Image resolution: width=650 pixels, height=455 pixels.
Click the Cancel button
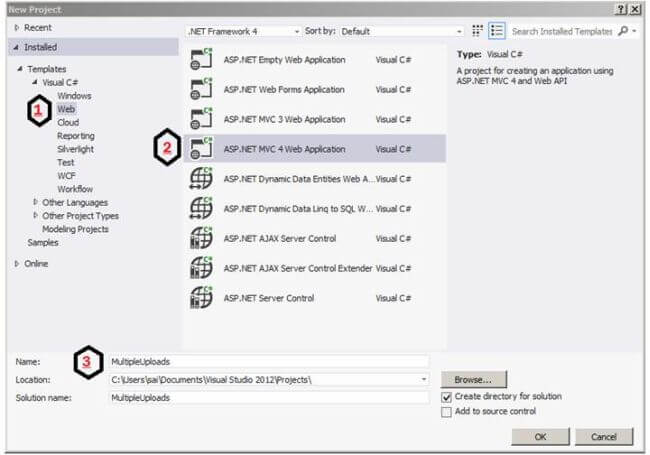604,436
